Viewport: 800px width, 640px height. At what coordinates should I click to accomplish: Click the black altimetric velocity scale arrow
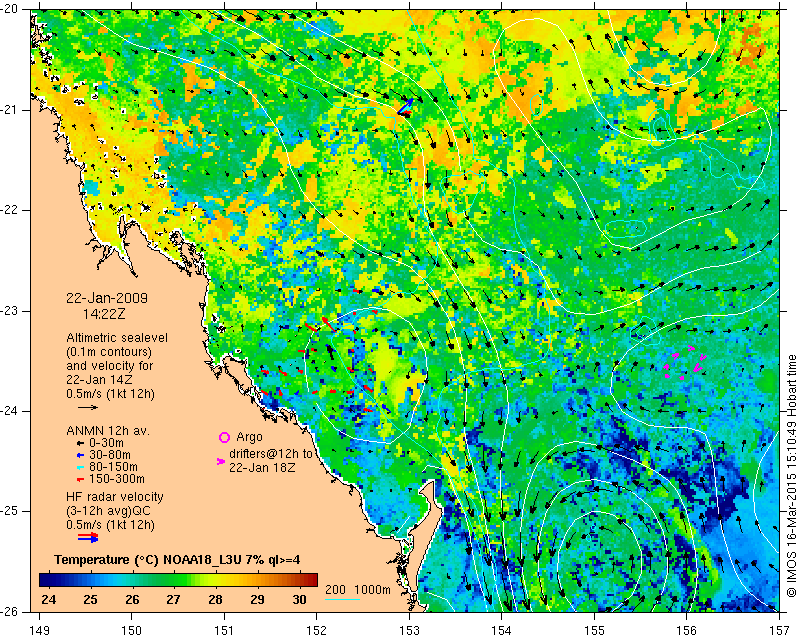(88, 407)
